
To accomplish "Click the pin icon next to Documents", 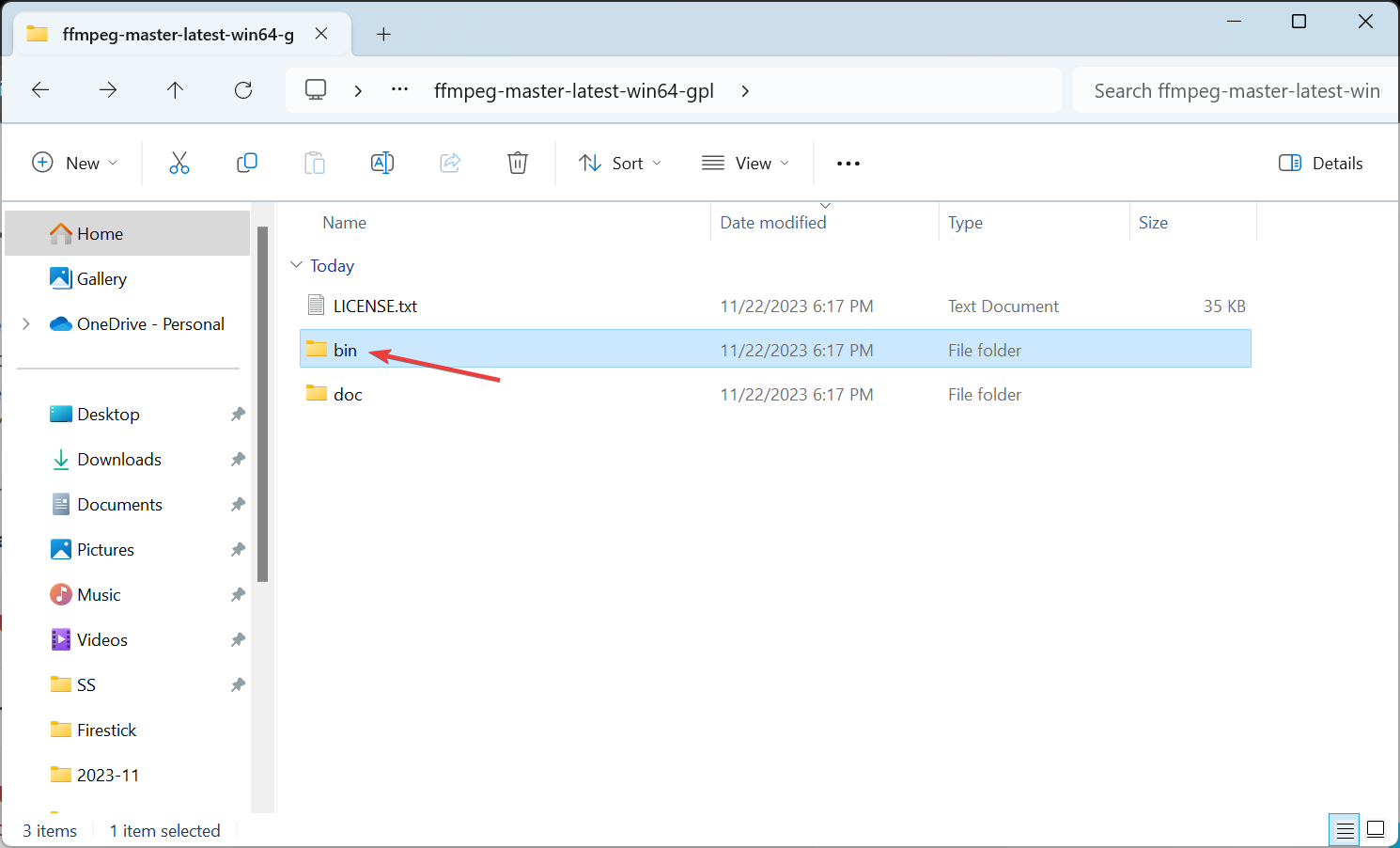I will pyautogui.click(x=238, y=505).
